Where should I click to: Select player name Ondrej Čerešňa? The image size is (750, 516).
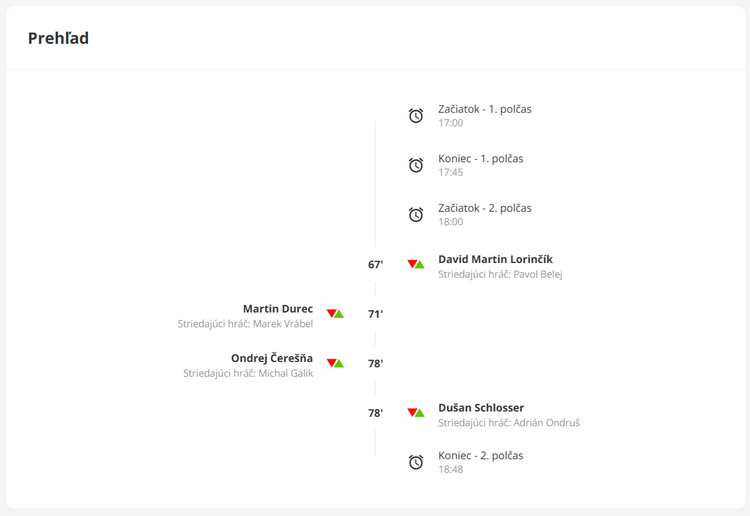coord(272,358)
